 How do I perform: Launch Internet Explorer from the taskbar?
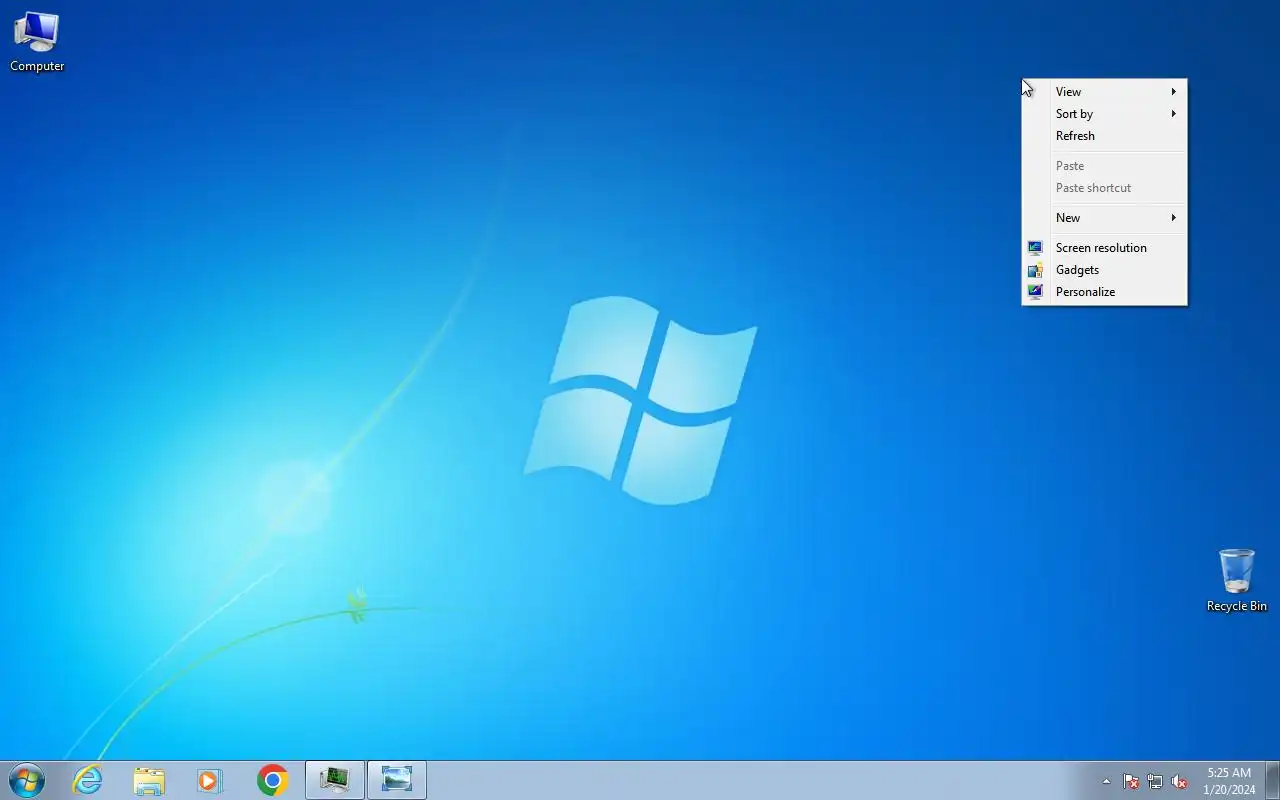tap(88, 780)
